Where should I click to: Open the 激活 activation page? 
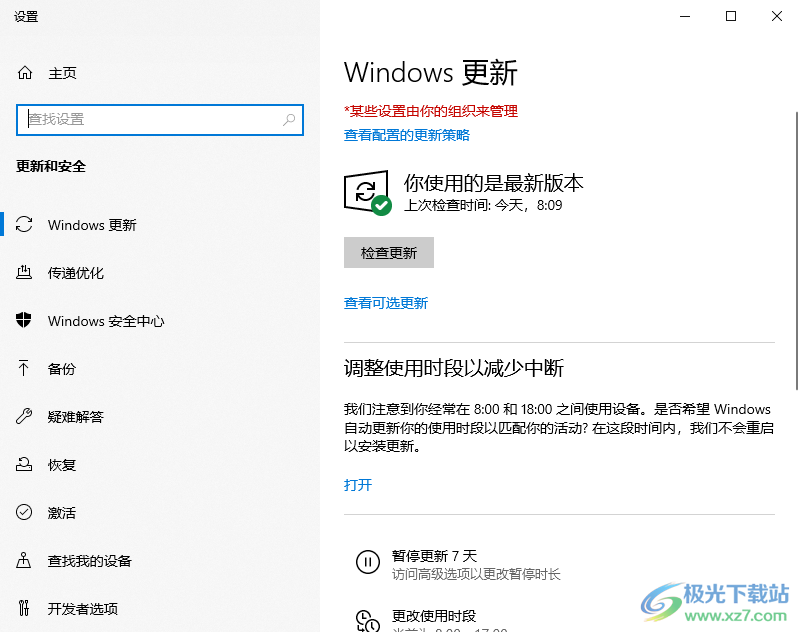click(62, 513)
